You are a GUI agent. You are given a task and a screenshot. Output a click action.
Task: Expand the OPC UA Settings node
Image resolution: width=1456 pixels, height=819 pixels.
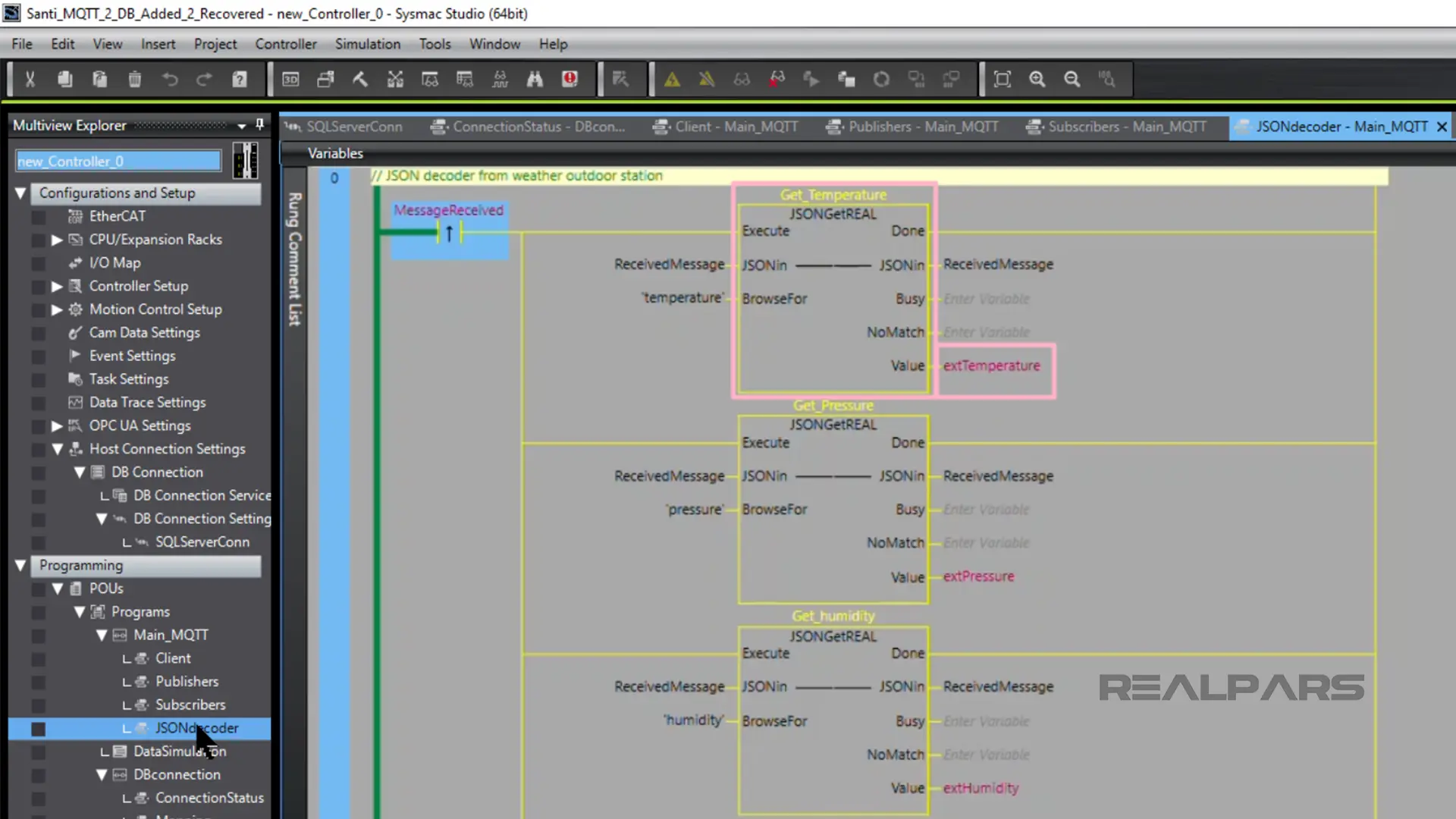[x=57, y=426]
